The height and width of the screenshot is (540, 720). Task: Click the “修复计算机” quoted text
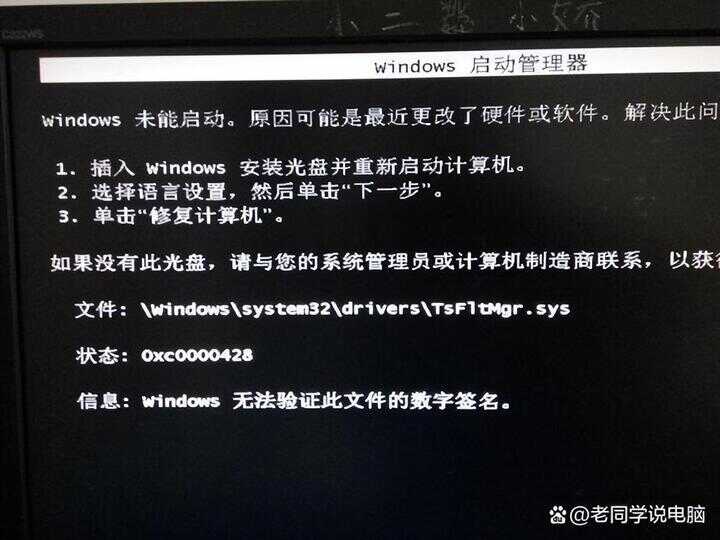pyautogui.click(x=205, y=215)
